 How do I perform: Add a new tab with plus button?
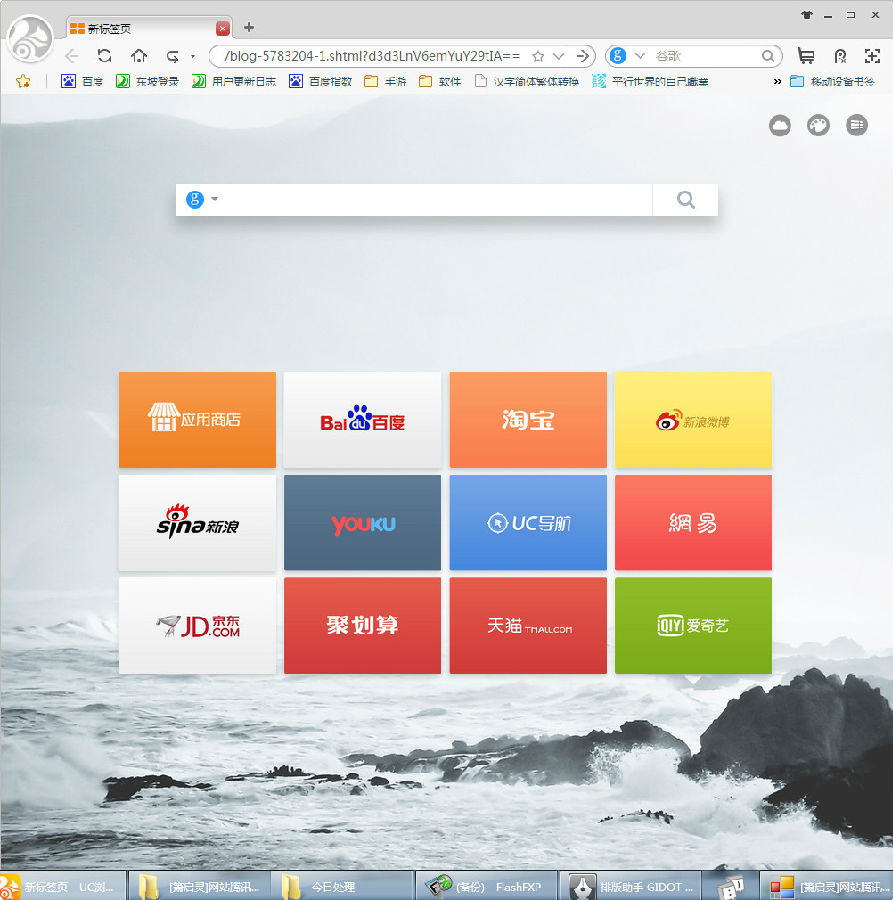(x=249, y=27)
